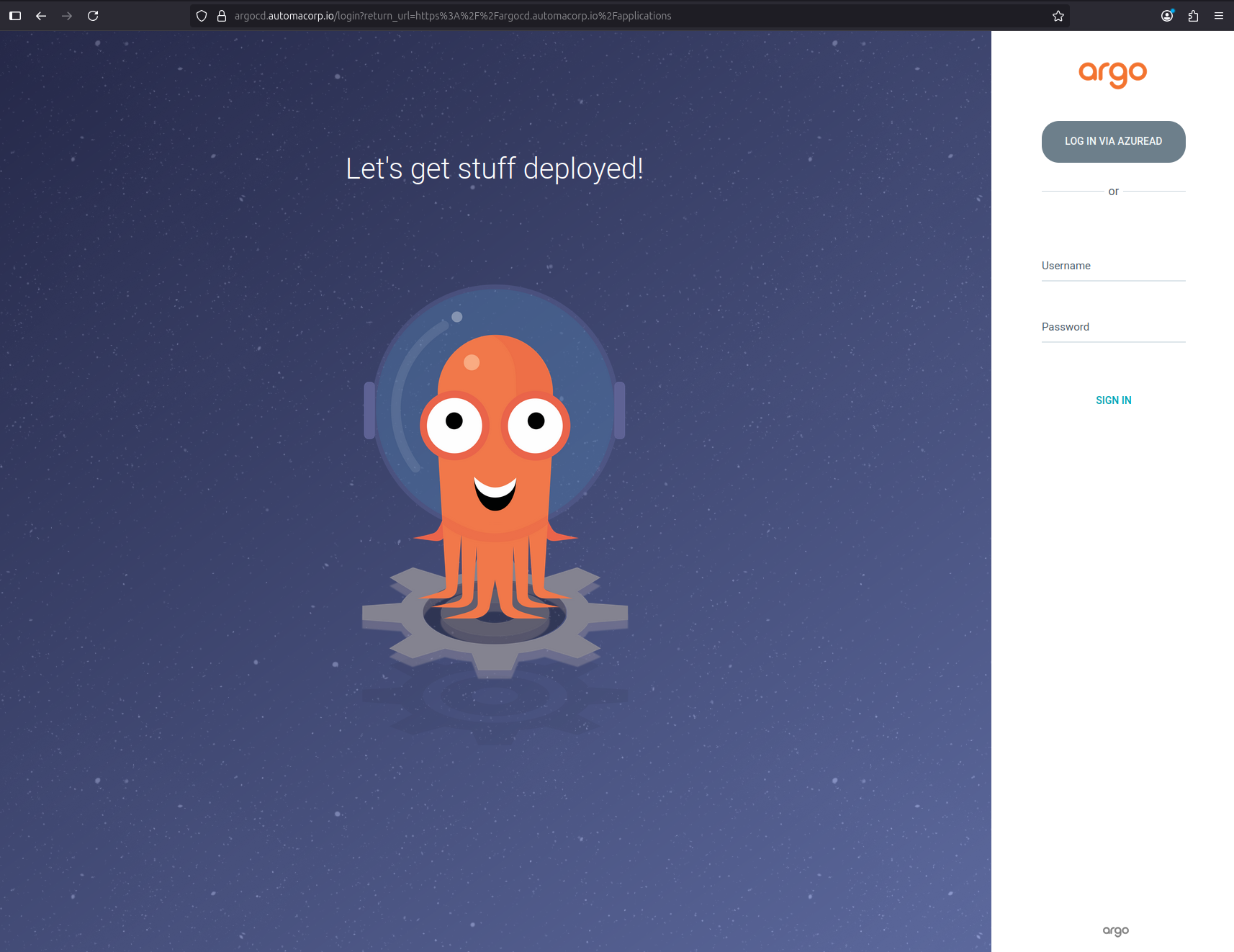Click the 'or' separator text

click(x=1113, y=192)
